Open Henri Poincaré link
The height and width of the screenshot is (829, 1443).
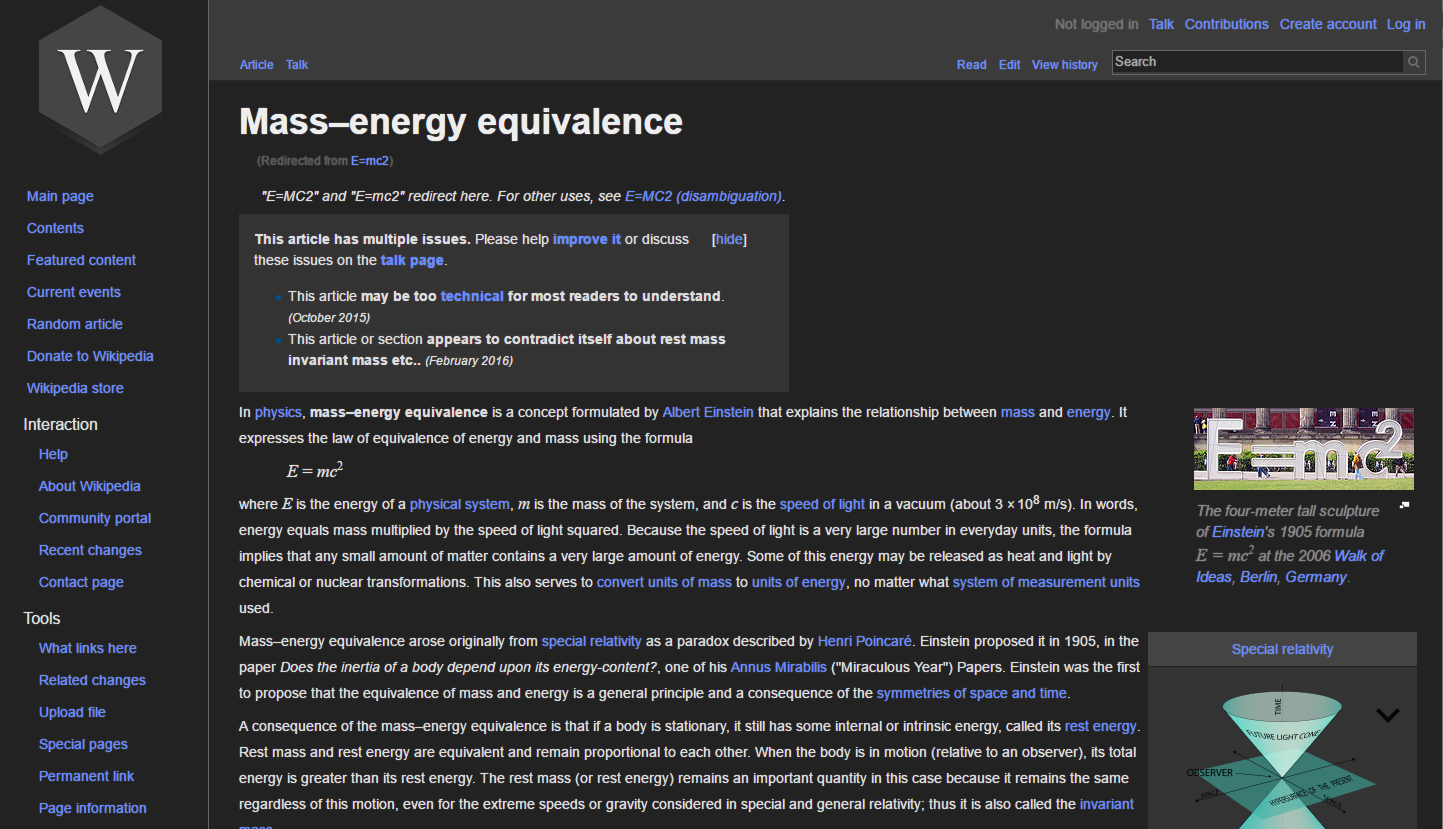865,641
